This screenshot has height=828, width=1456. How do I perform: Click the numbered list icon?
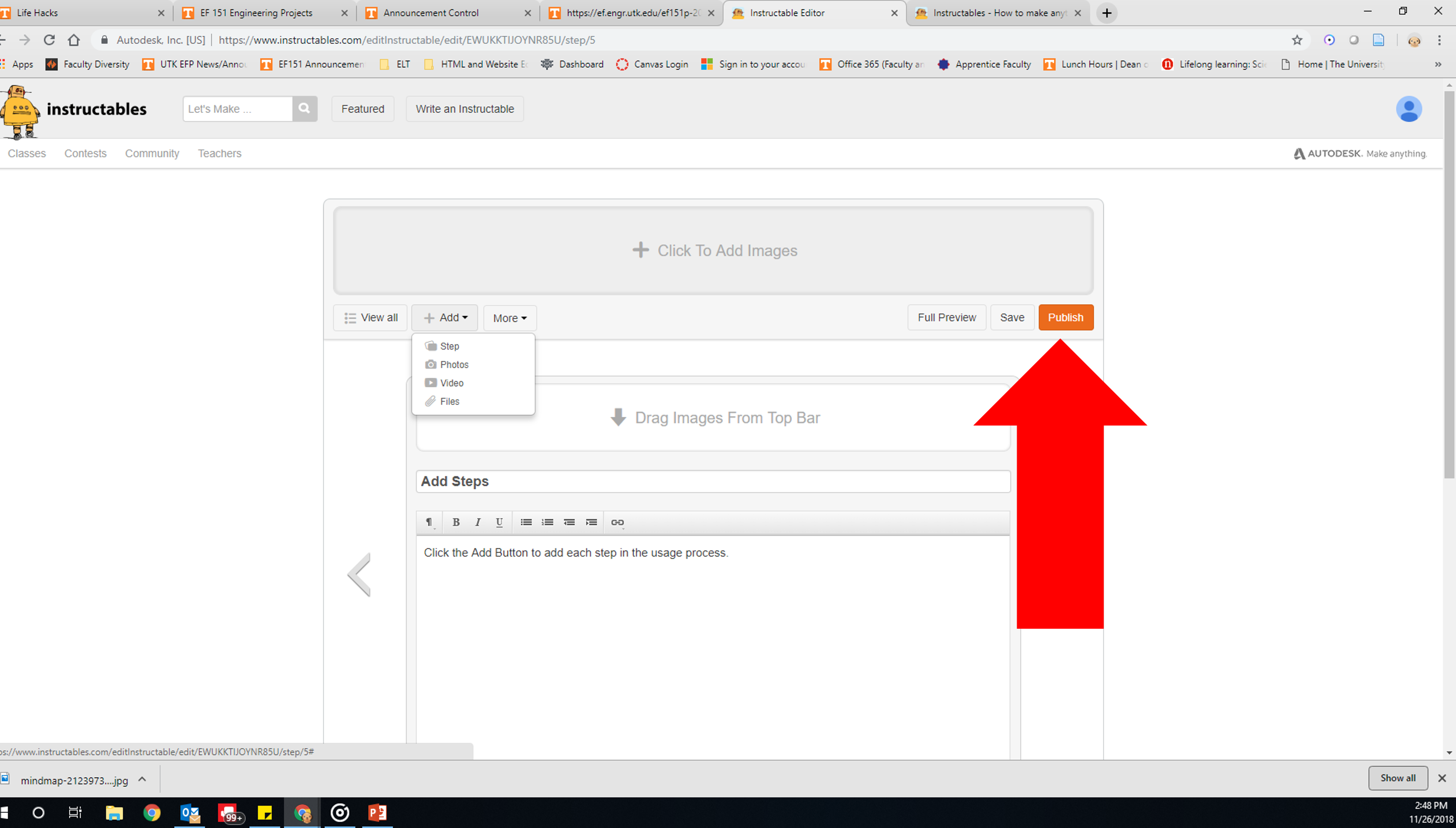pyautogui.click(x=547, y=521)
